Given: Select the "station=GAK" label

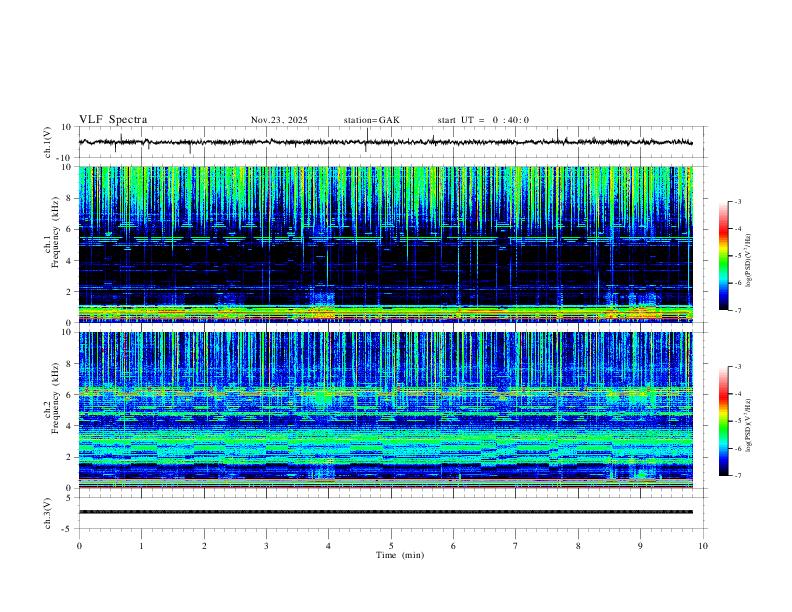Looking at the screenshot, I should pyautogui.click(x=371, y=120).
